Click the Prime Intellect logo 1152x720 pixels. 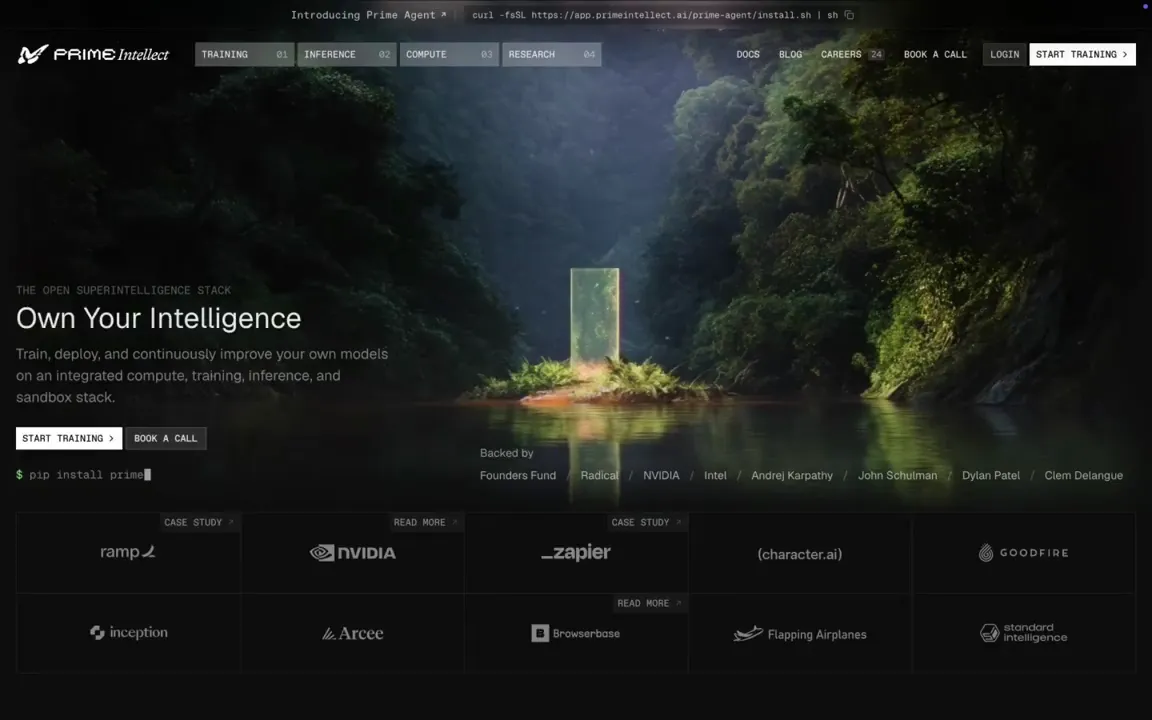pos(93,54)
